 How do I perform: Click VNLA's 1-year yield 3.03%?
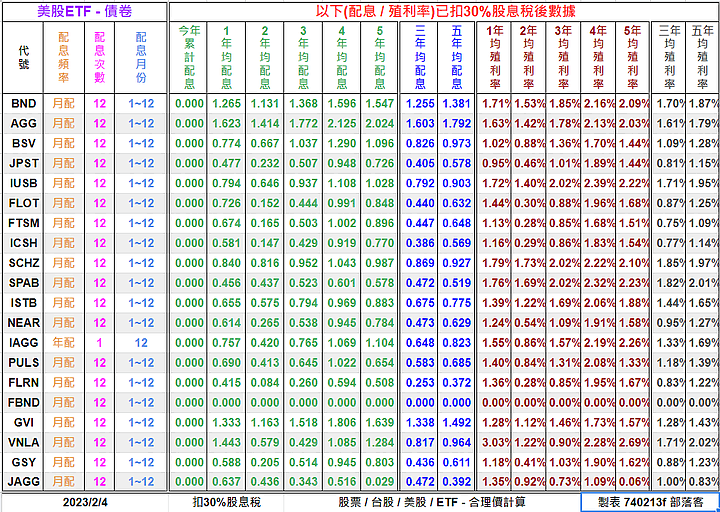click(x=495, y=442)
